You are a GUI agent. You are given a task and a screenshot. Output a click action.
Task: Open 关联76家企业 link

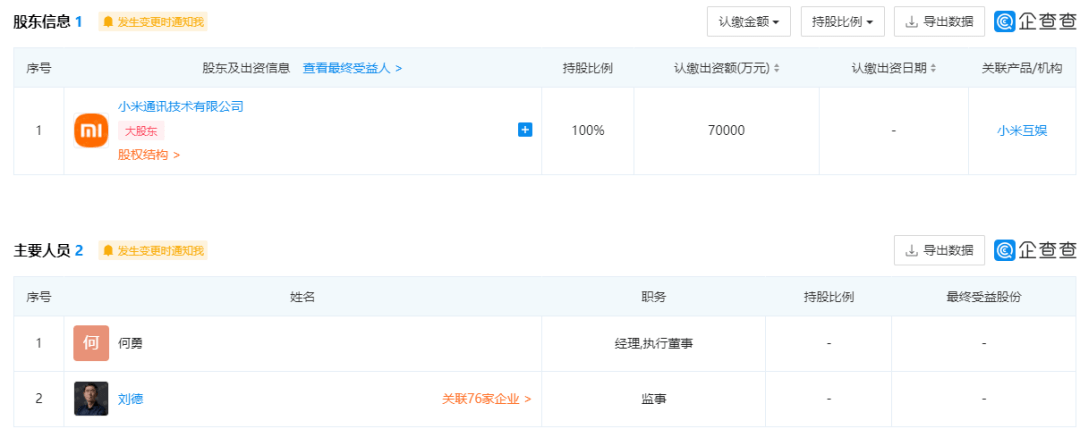[486, 399]
